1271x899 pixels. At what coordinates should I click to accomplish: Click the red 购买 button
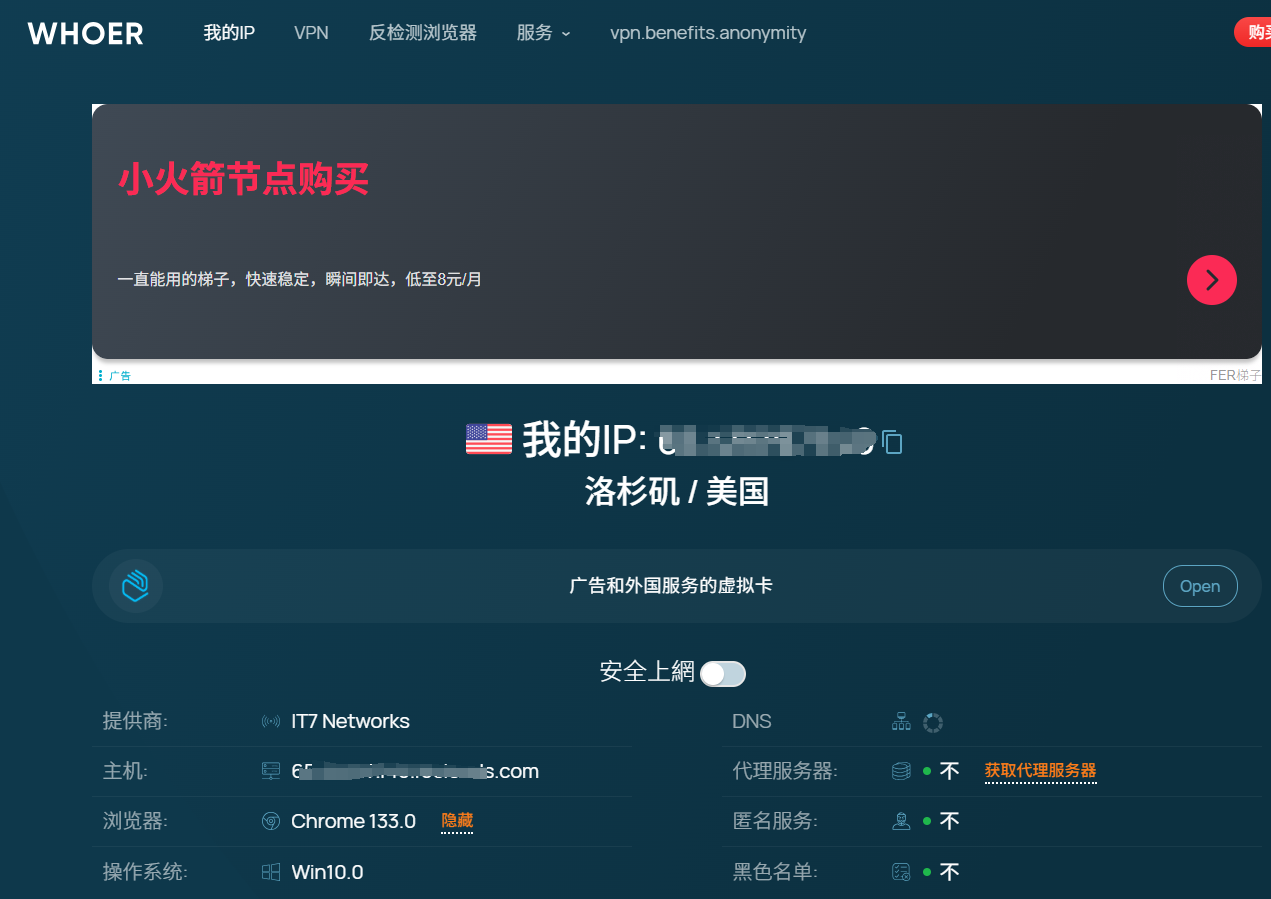[x=1253, y=32]
